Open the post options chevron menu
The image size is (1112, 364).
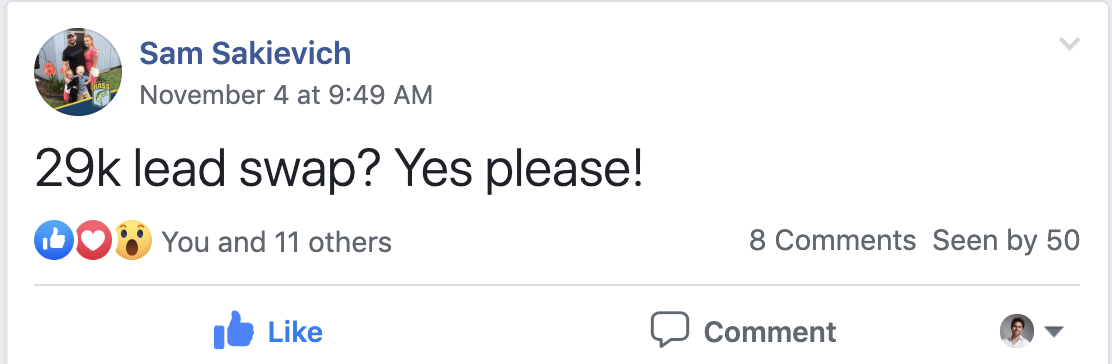point(1069,44)
